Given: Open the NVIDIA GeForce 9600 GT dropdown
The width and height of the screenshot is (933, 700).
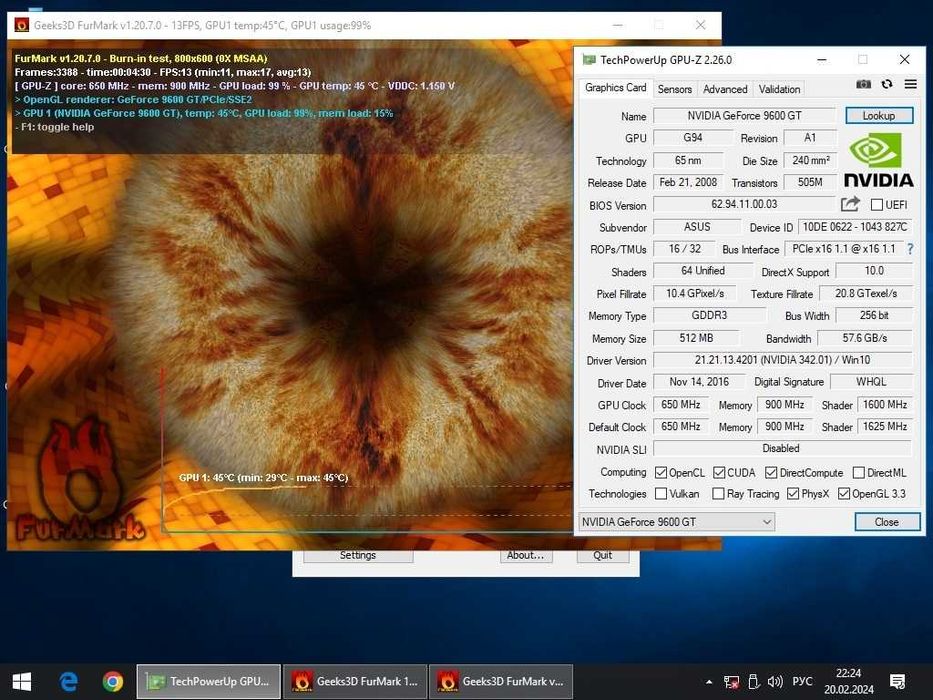Looking at the screenshot, I should 677,522.
